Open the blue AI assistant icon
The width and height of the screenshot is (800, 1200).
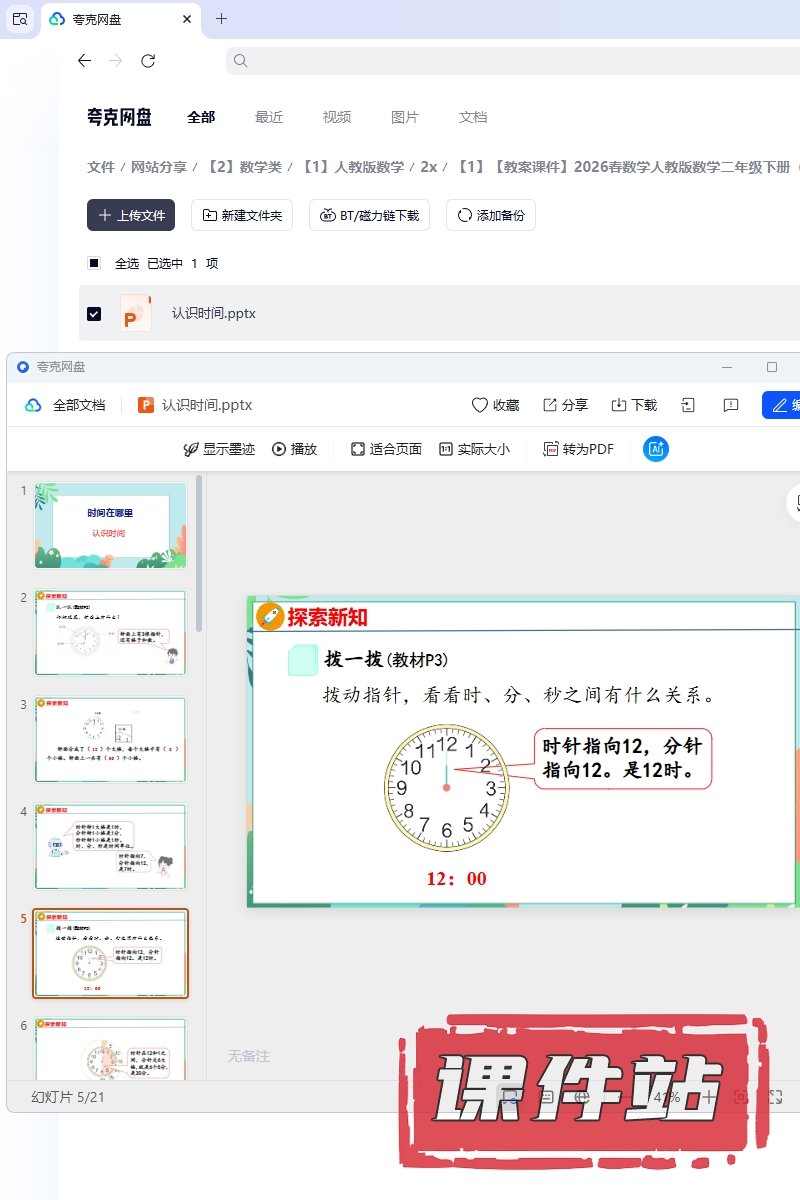[656, 449]
